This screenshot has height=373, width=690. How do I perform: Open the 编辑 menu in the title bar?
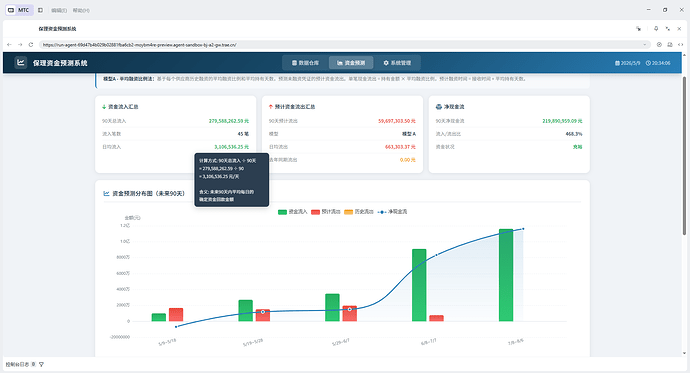coord(59,10)
